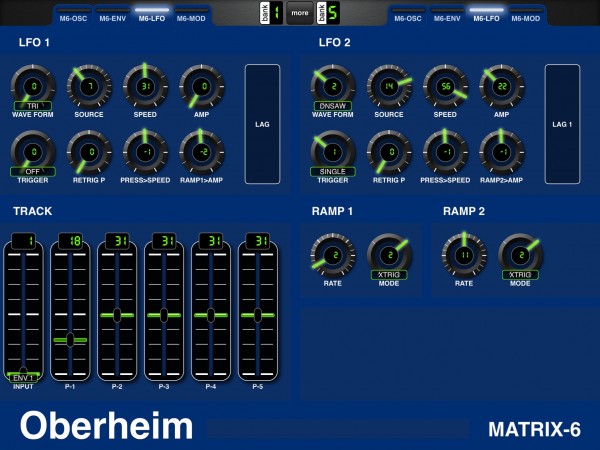600x450 pixels.
Task: Select the bank 1 display
Action: tap(272, 13)
